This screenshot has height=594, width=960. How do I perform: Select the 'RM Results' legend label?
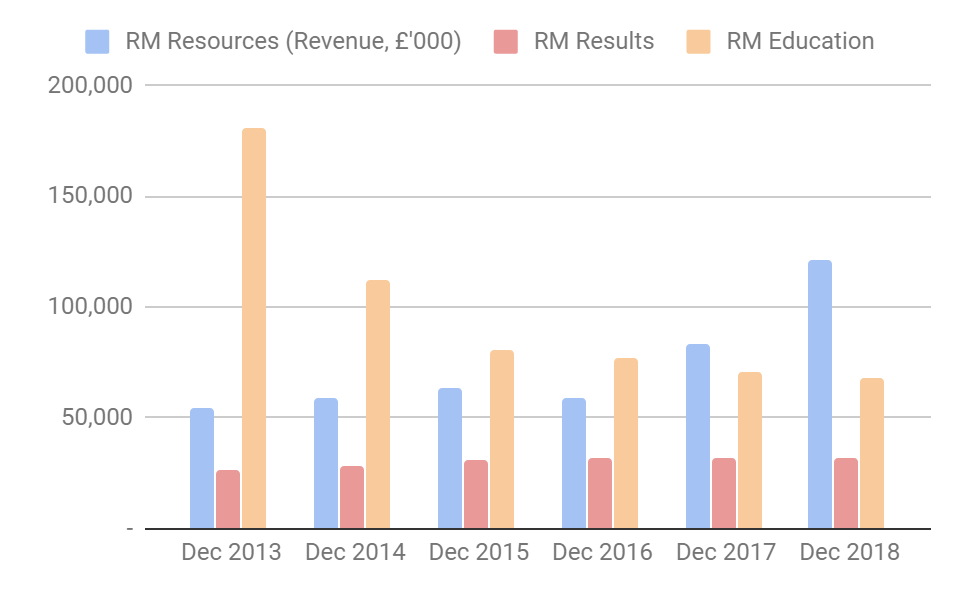[594, 41]
